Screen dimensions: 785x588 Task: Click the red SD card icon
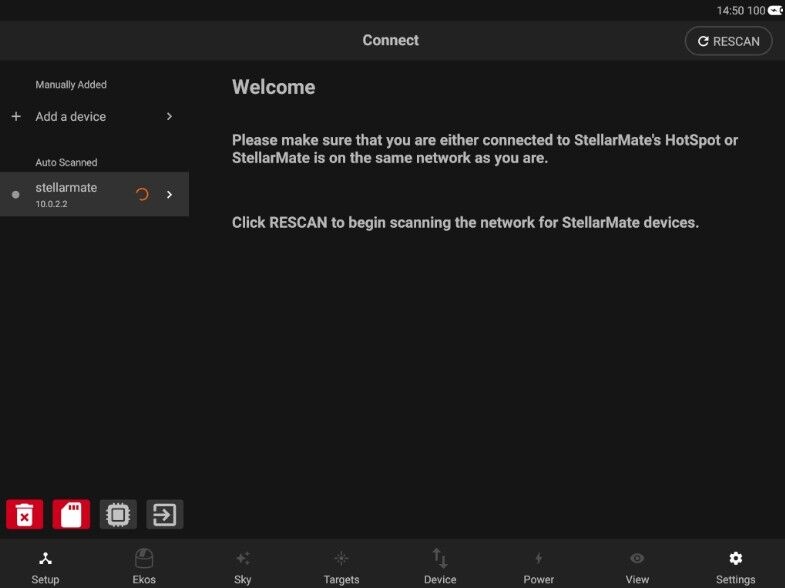(x=71, y=514)
